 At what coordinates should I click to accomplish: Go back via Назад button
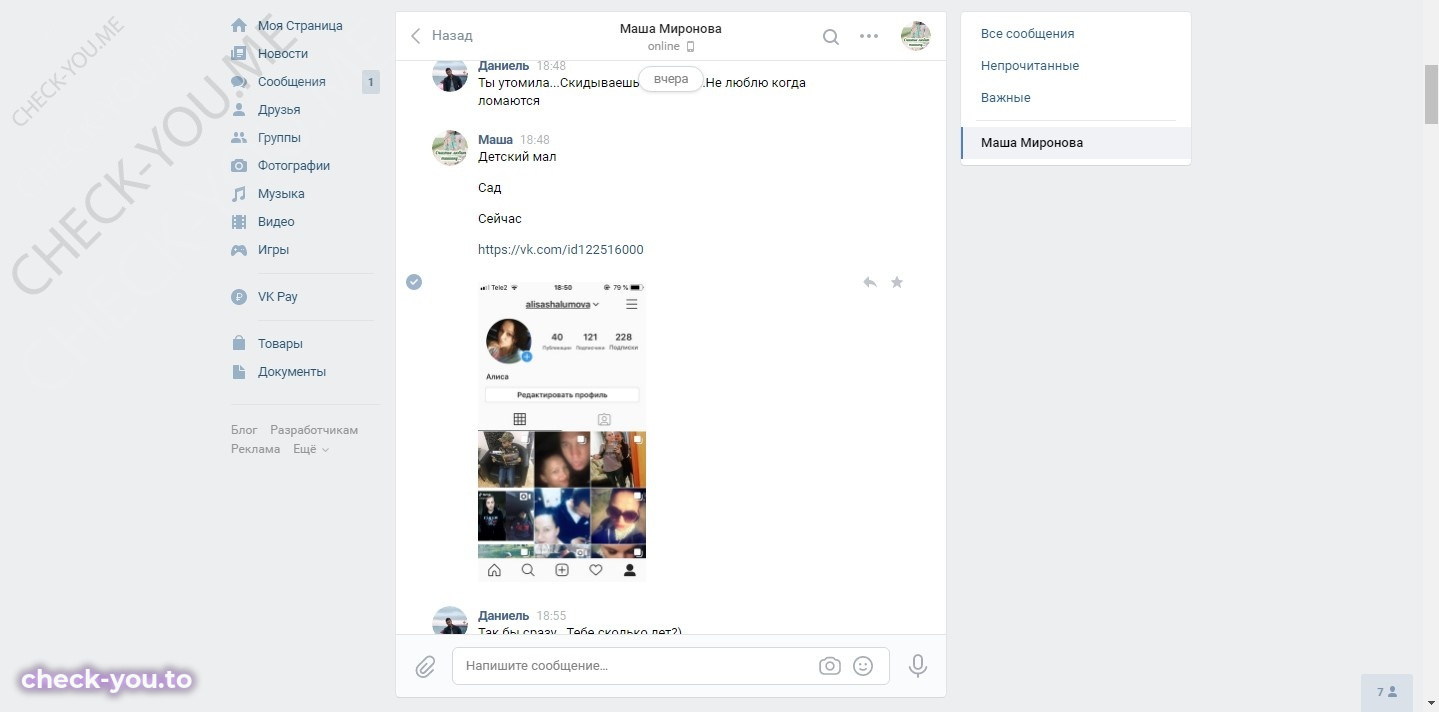coord(441,35)
